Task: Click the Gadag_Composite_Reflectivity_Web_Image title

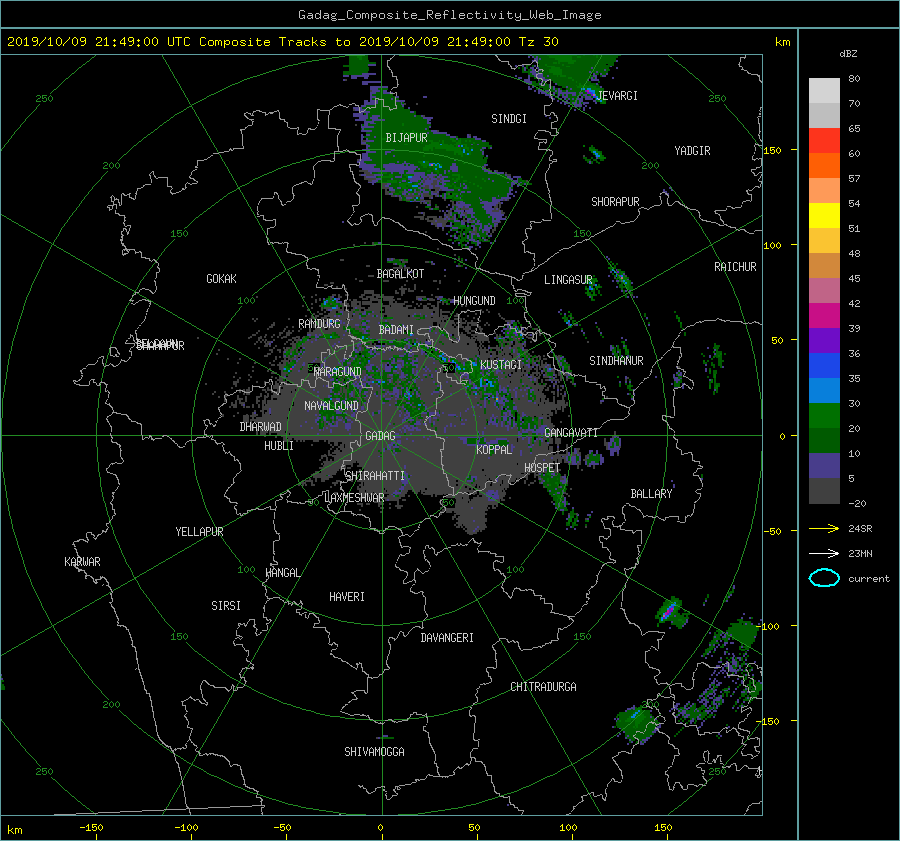Action: click(449, 15)
